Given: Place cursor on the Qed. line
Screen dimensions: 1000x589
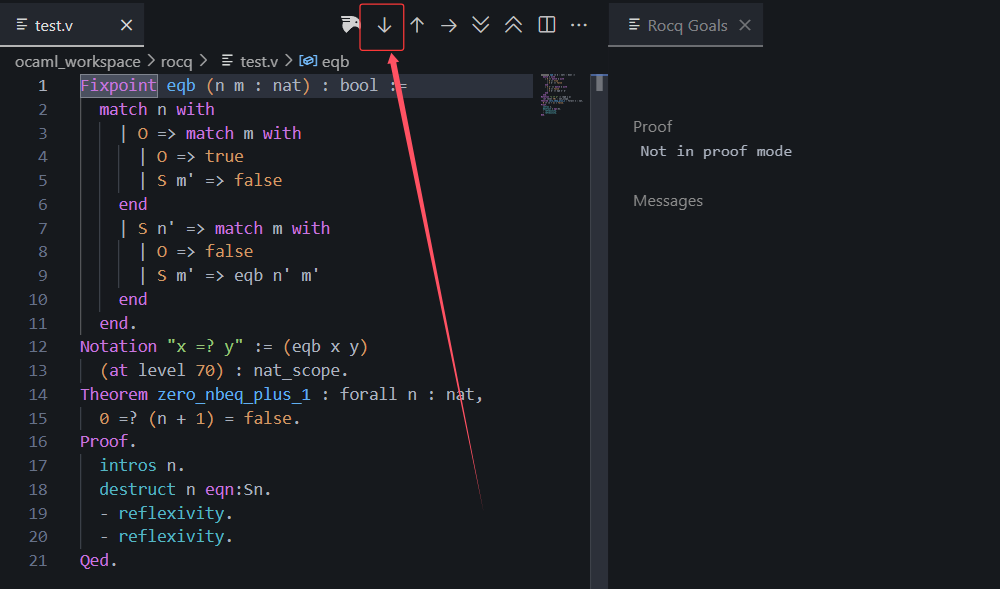Looking at the screenshot, I should (x=99, y=561).
